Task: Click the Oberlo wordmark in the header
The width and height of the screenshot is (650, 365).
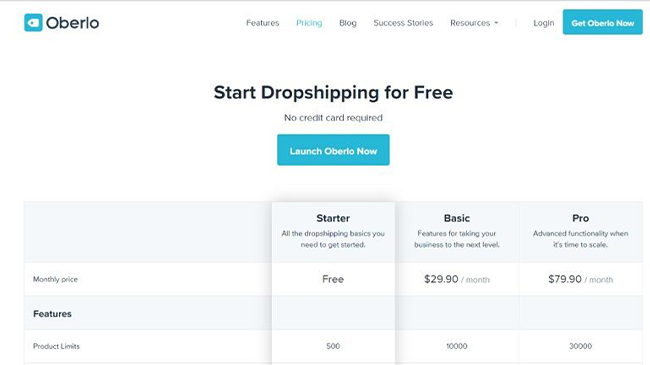Action: coord(73,23)
